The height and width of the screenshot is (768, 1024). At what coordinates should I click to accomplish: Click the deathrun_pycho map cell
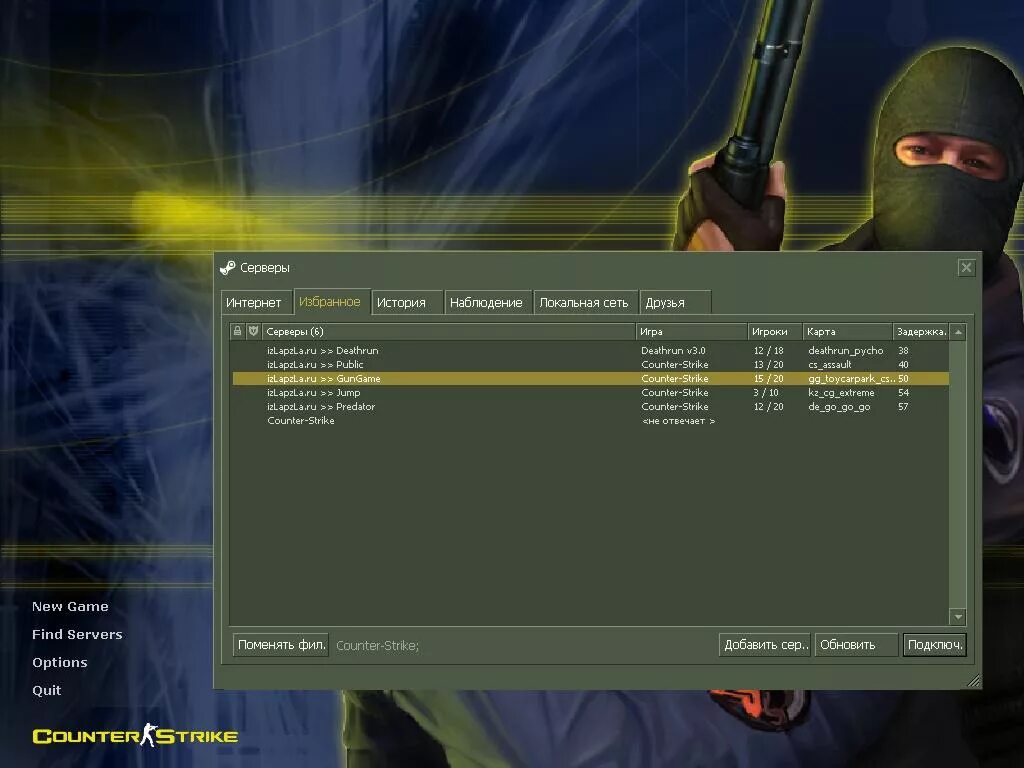pos(846,351)
